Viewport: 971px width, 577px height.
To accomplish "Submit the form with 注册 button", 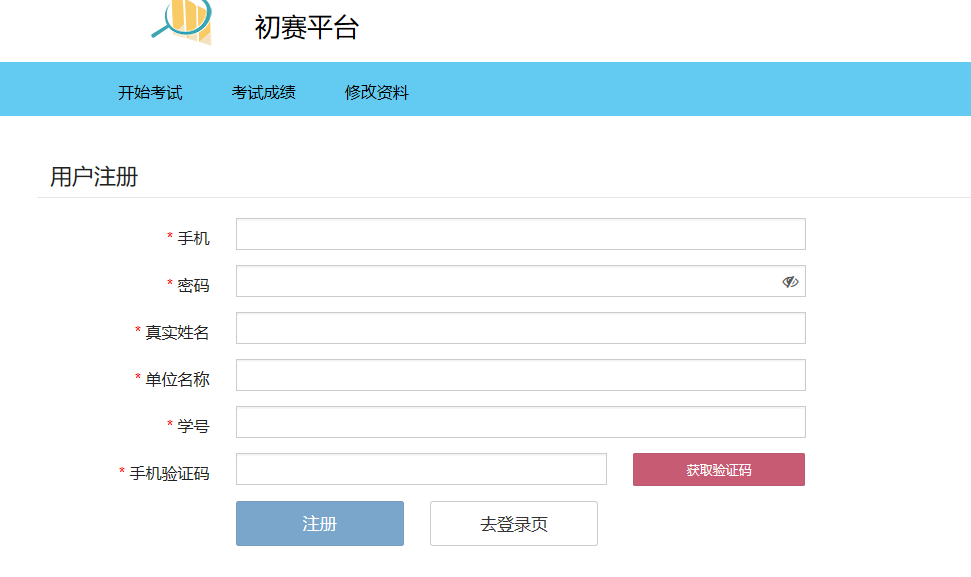I will coord(320,524).
